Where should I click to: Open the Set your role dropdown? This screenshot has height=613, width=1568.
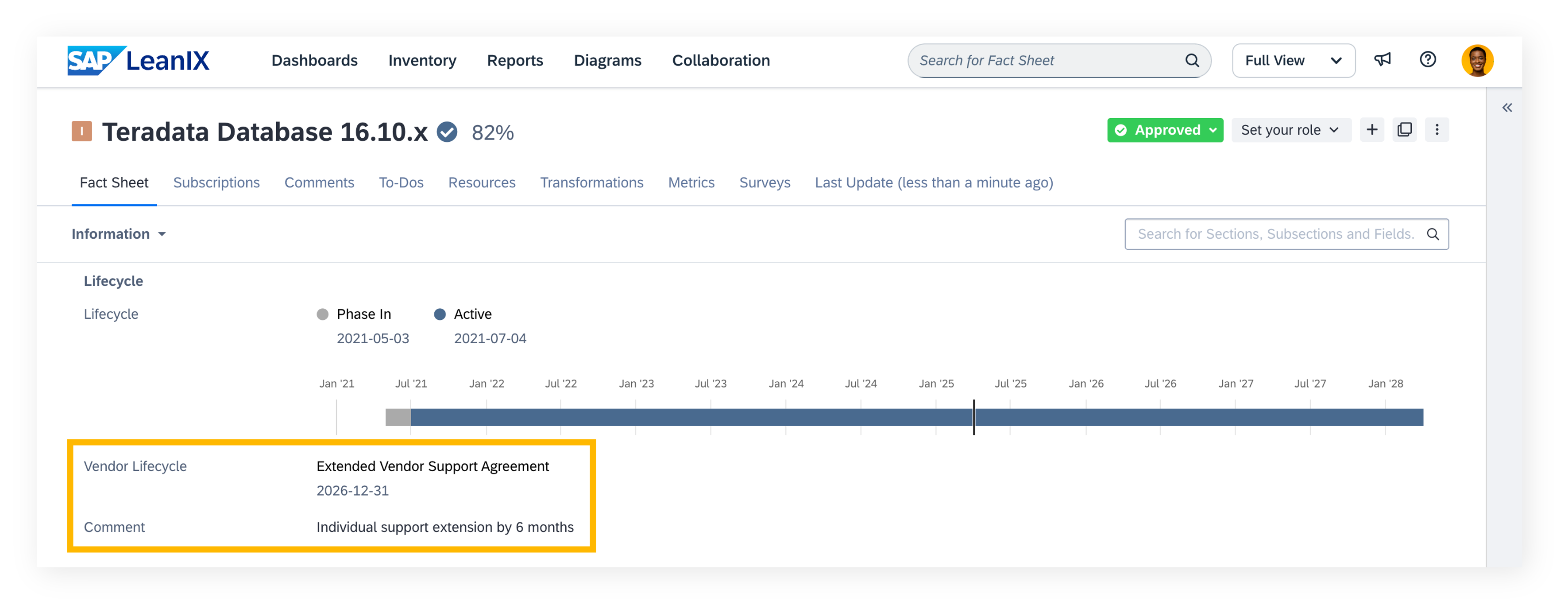1291,130
